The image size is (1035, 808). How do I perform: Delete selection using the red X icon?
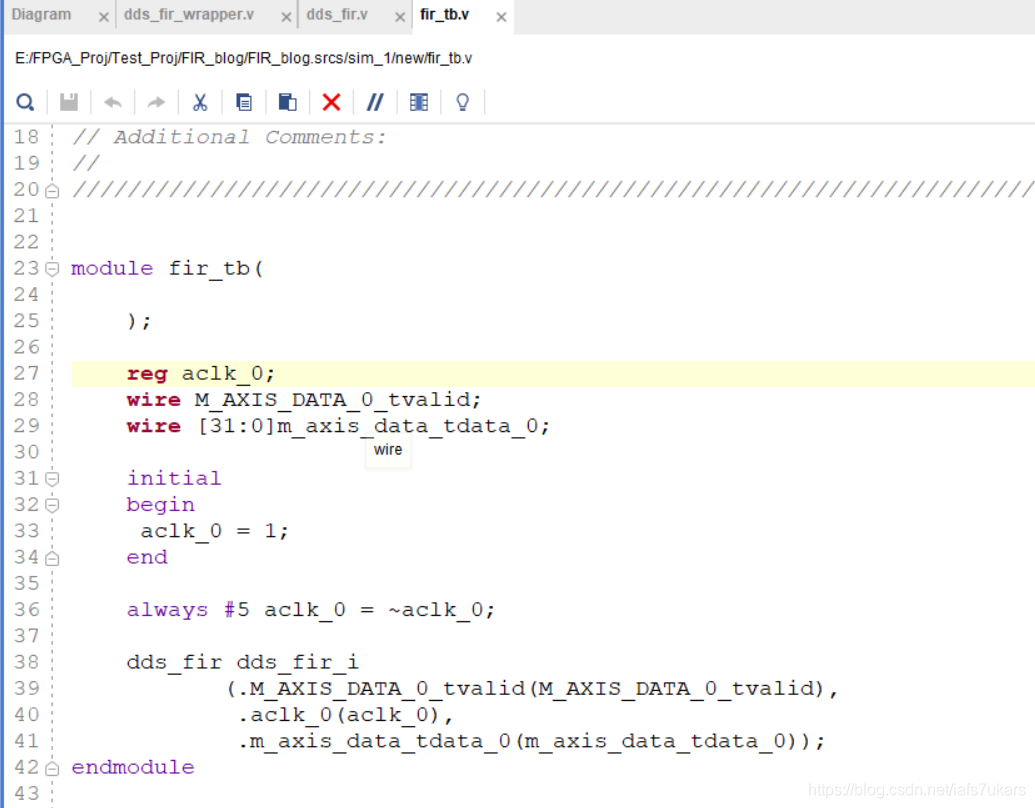(331, 101)
